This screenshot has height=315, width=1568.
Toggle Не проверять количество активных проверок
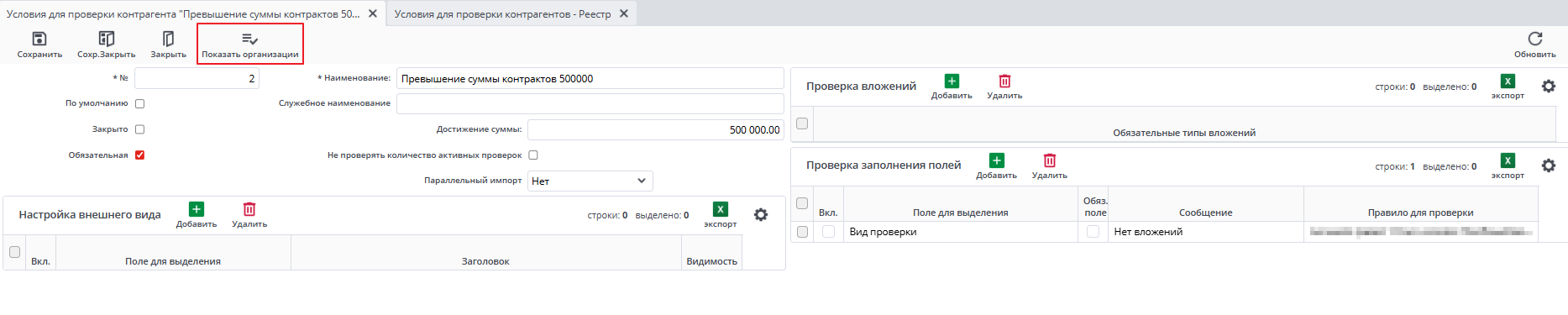point(533,155)
